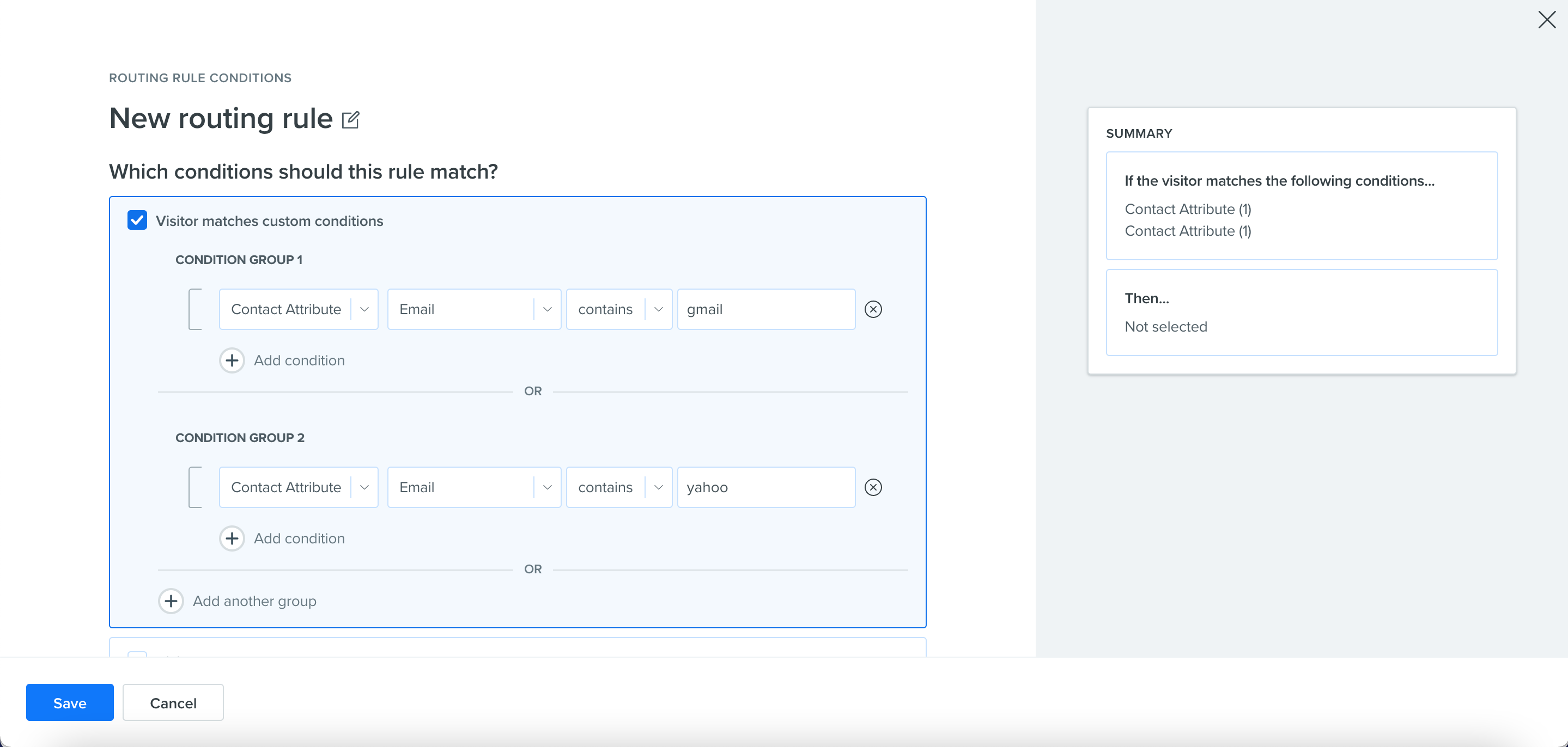The image size is (1568, 747).
Task: Open Email dropdown in Condition Group 2
Action: (474, 487)
